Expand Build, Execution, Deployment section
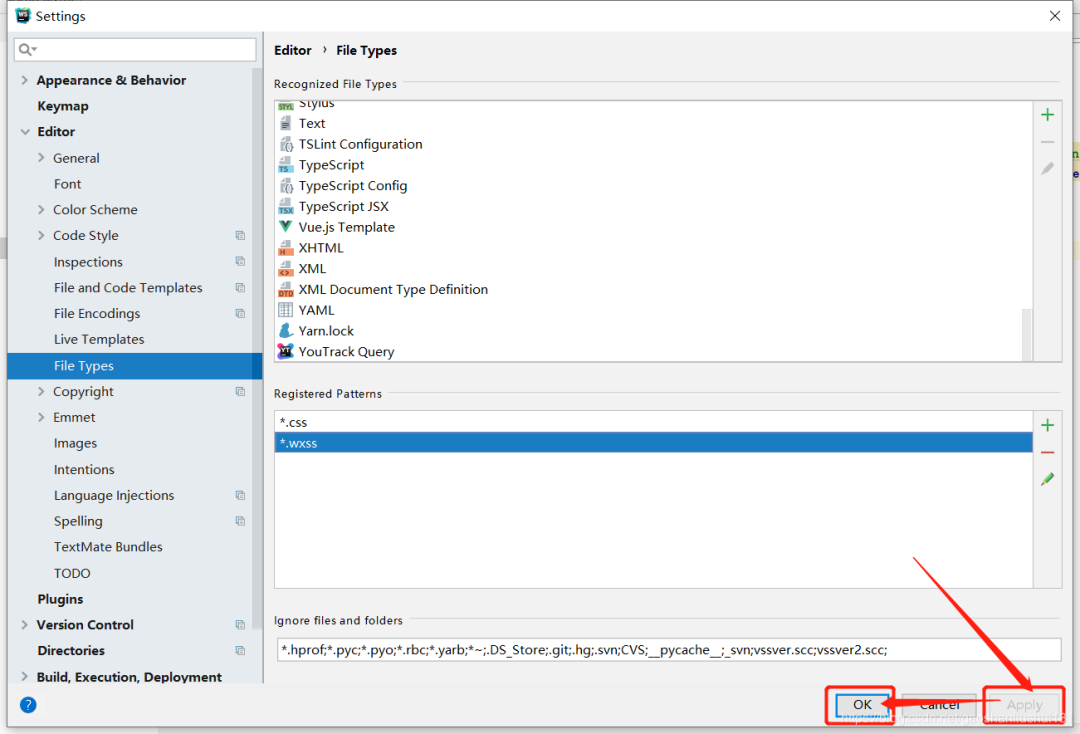 (x=25, y=677)
